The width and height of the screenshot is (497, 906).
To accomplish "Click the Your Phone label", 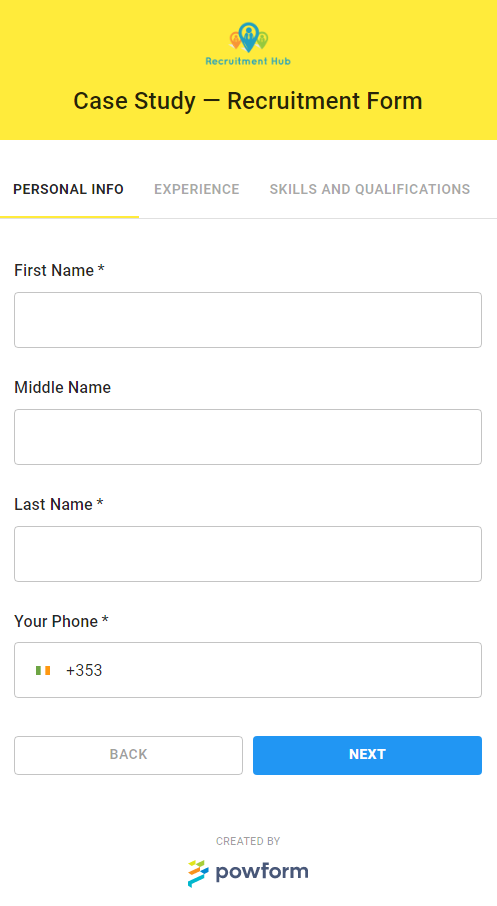I will (61, 621).
